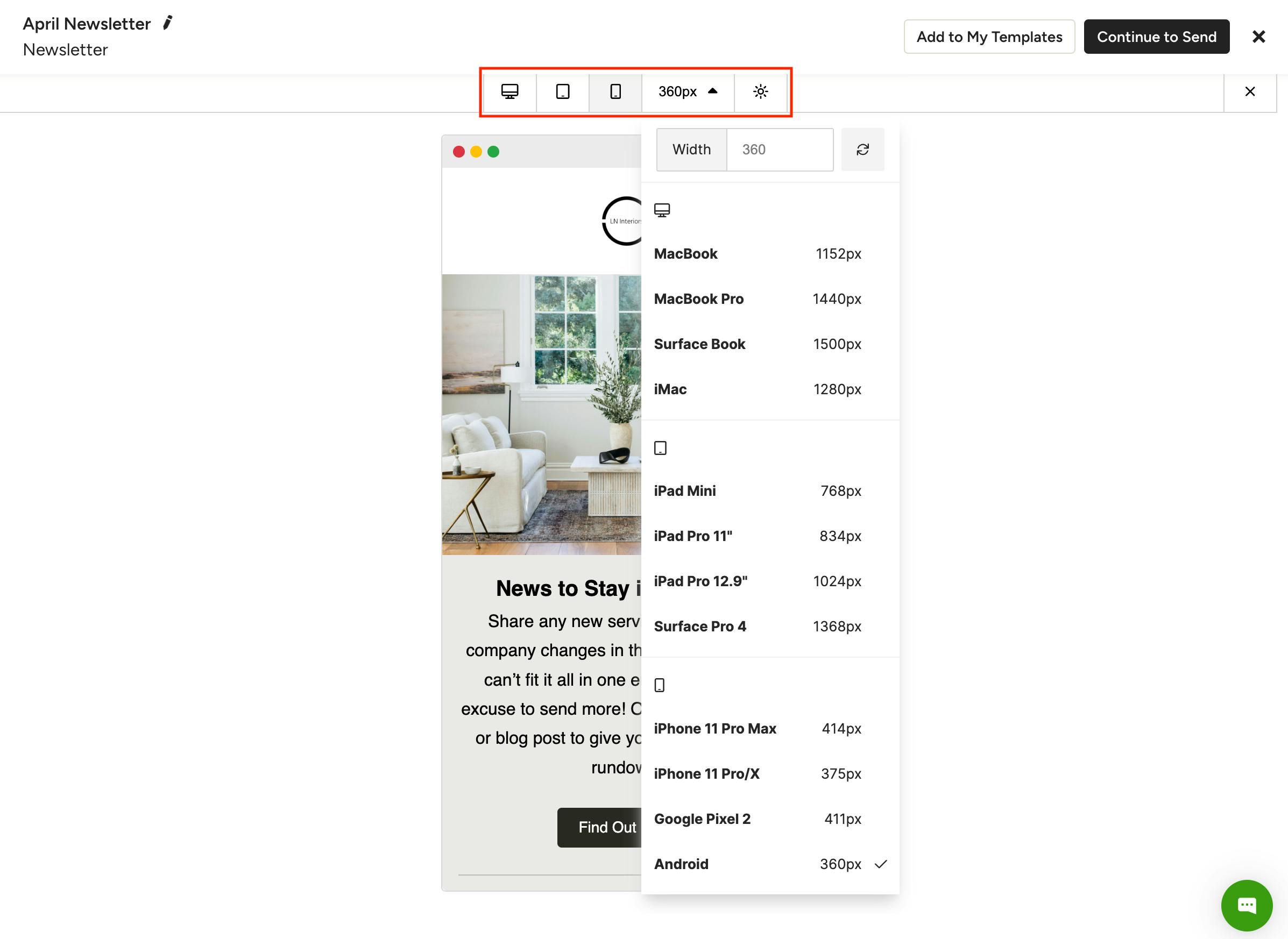Image resolution: width=1288 pixels, height=939 pixels.
Task: Click the Width input field
Action: point(779,150)
